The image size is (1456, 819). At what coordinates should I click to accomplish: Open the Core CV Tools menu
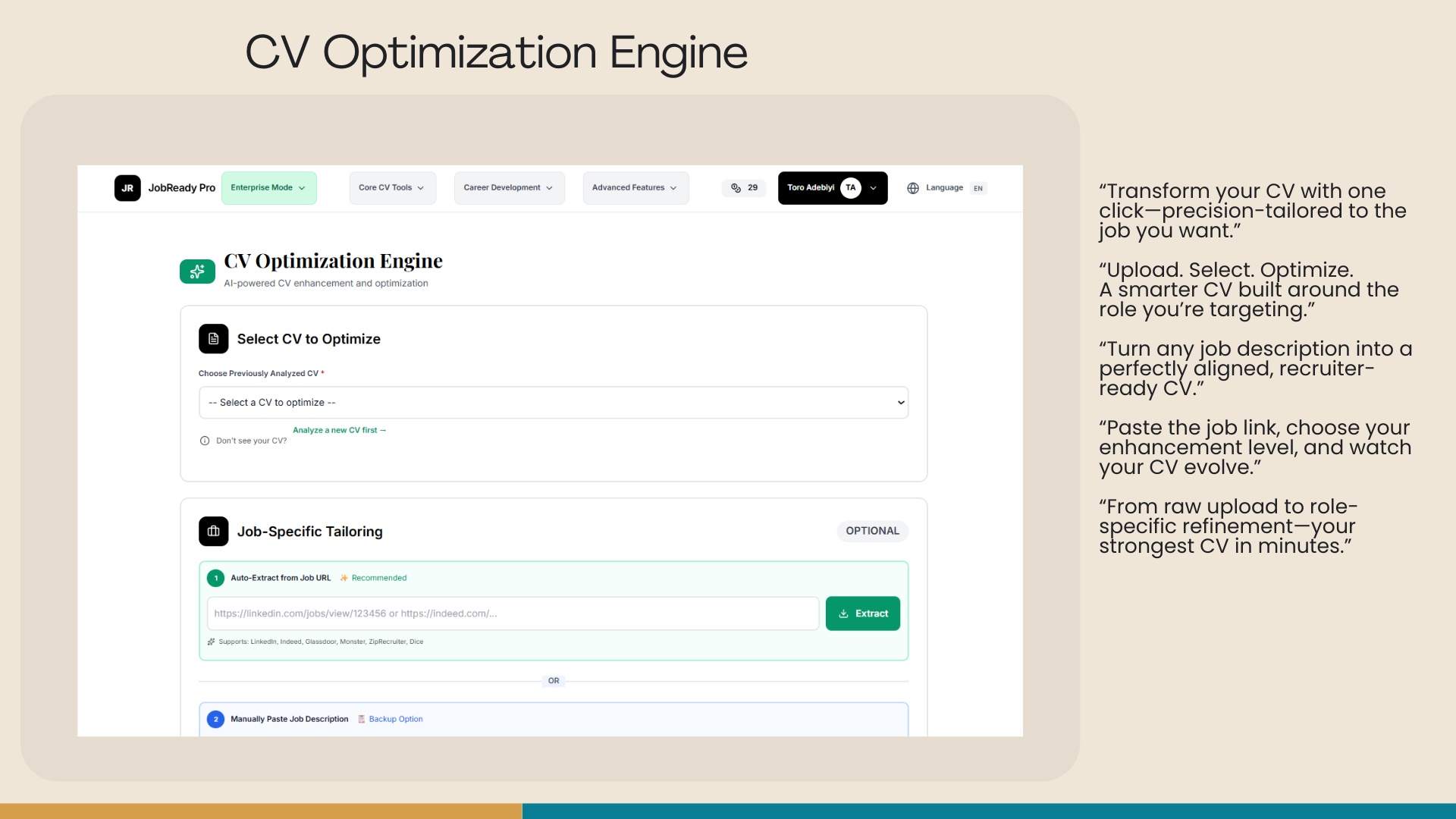[392, 188]
